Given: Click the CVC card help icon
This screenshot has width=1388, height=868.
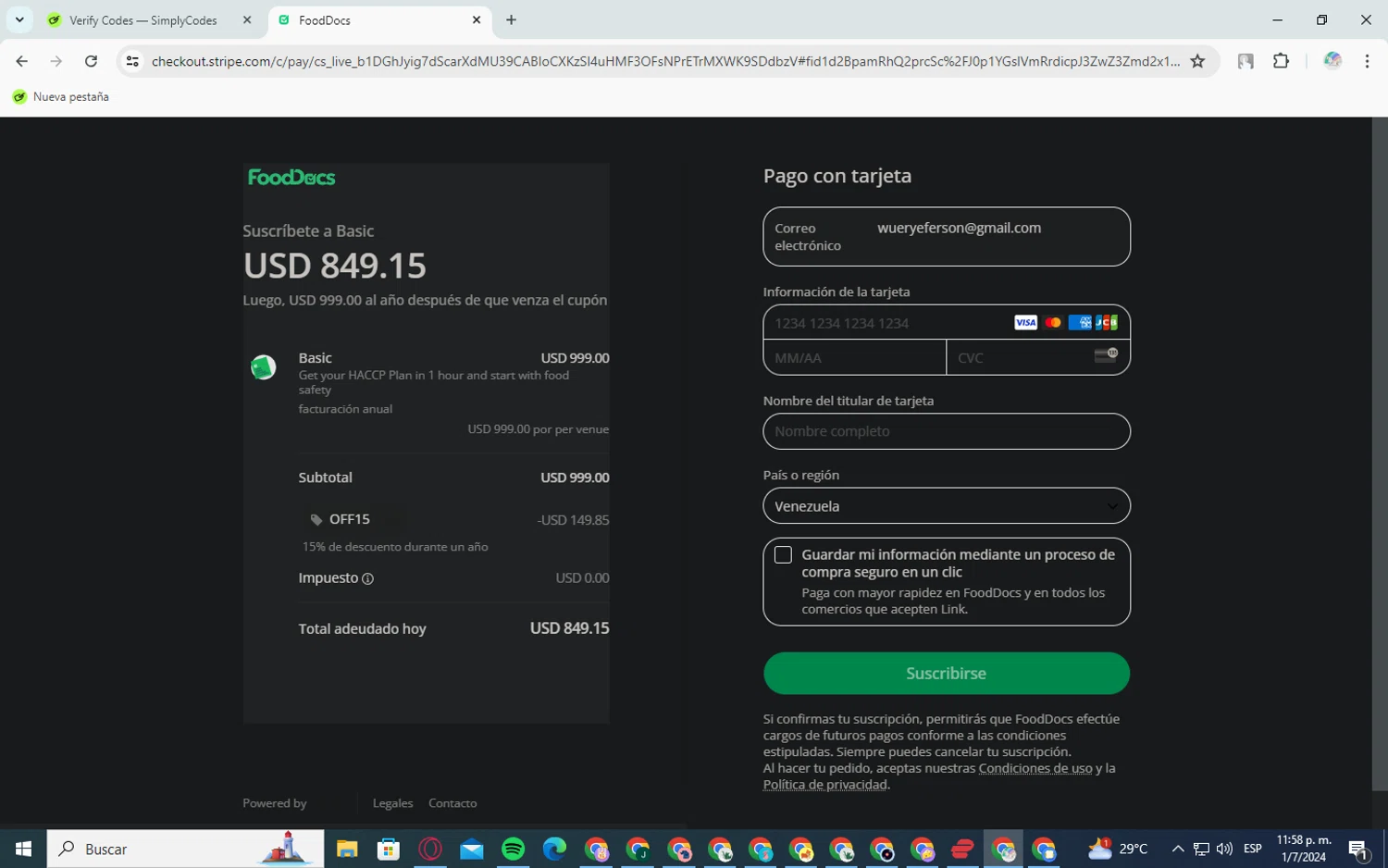Looking at the screenshot, I should [x=1106, y=355].
